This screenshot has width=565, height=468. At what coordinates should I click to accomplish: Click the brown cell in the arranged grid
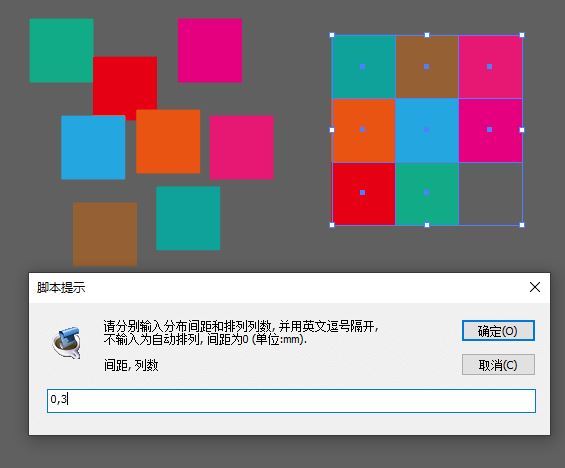(427, 67)
